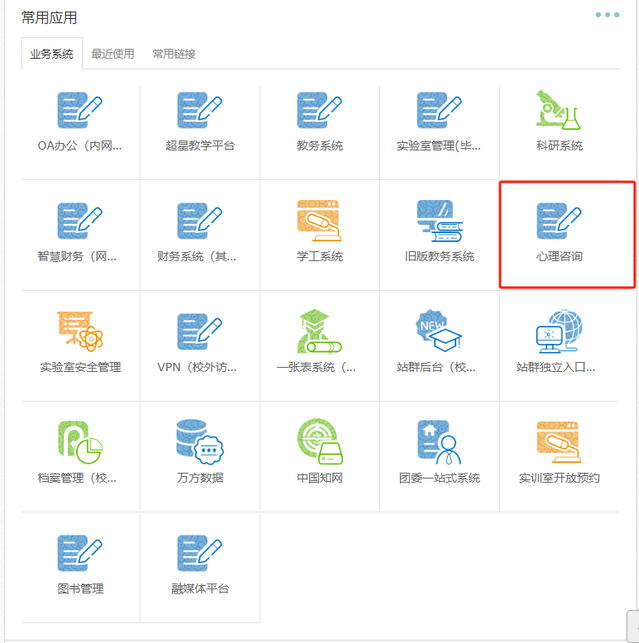
Task: Open the 中国知网 icon
Action: click(x=319, y=442)
